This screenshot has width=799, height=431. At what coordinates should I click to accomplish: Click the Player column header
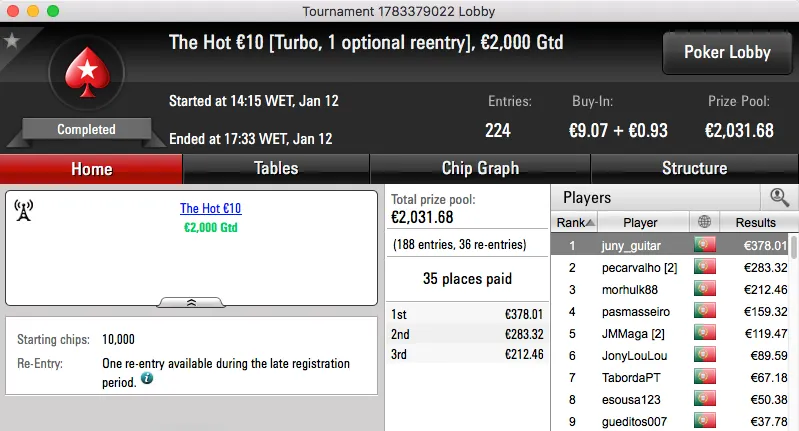pos(640,222)
